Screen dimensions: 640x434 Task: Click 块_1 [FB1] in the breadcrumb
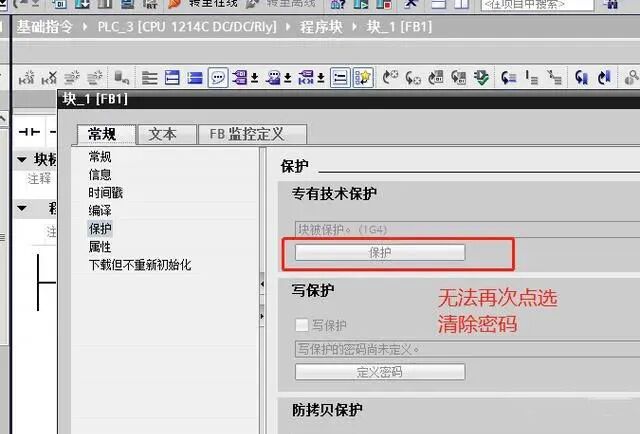399,27
